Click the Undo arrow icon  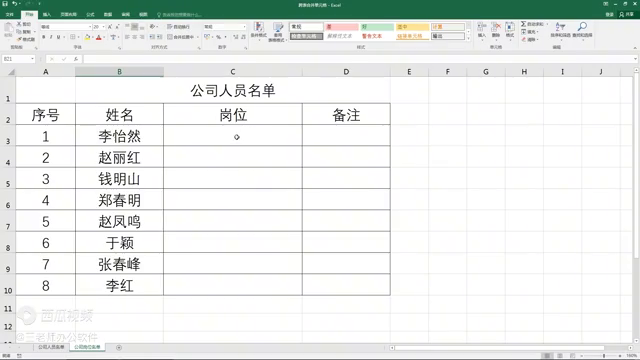14,4
